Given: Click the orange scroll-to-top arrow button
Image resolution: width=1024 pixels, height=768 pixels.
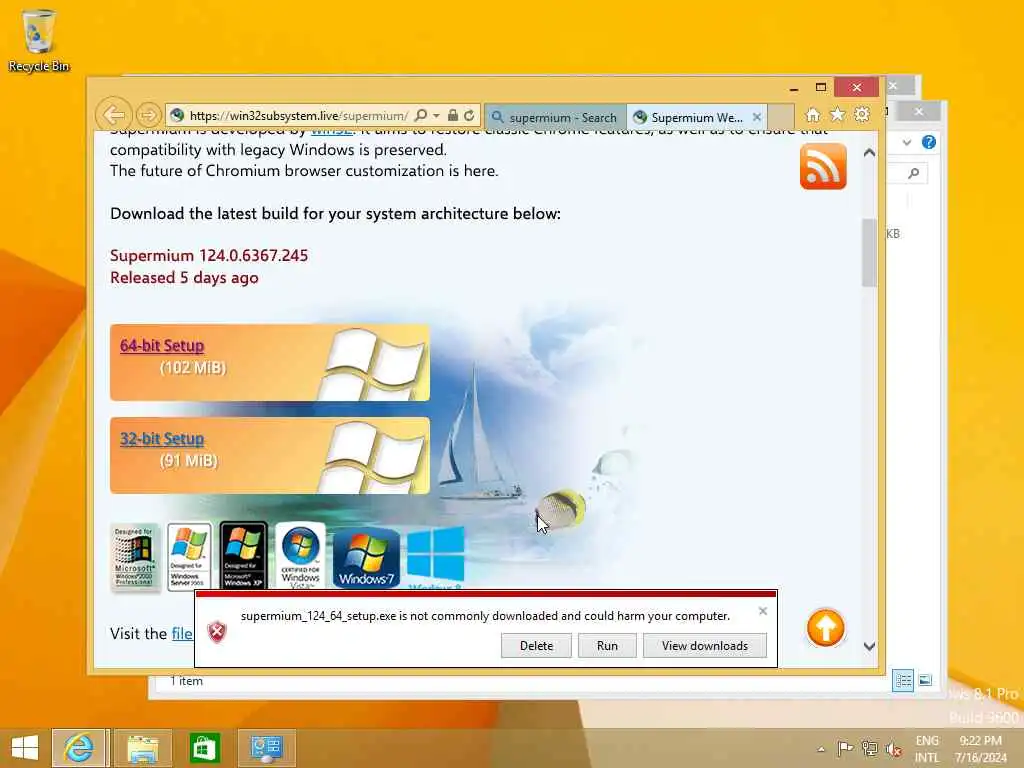Looking at the screenshot, I should pyautogui.click(x=825, y=628).
